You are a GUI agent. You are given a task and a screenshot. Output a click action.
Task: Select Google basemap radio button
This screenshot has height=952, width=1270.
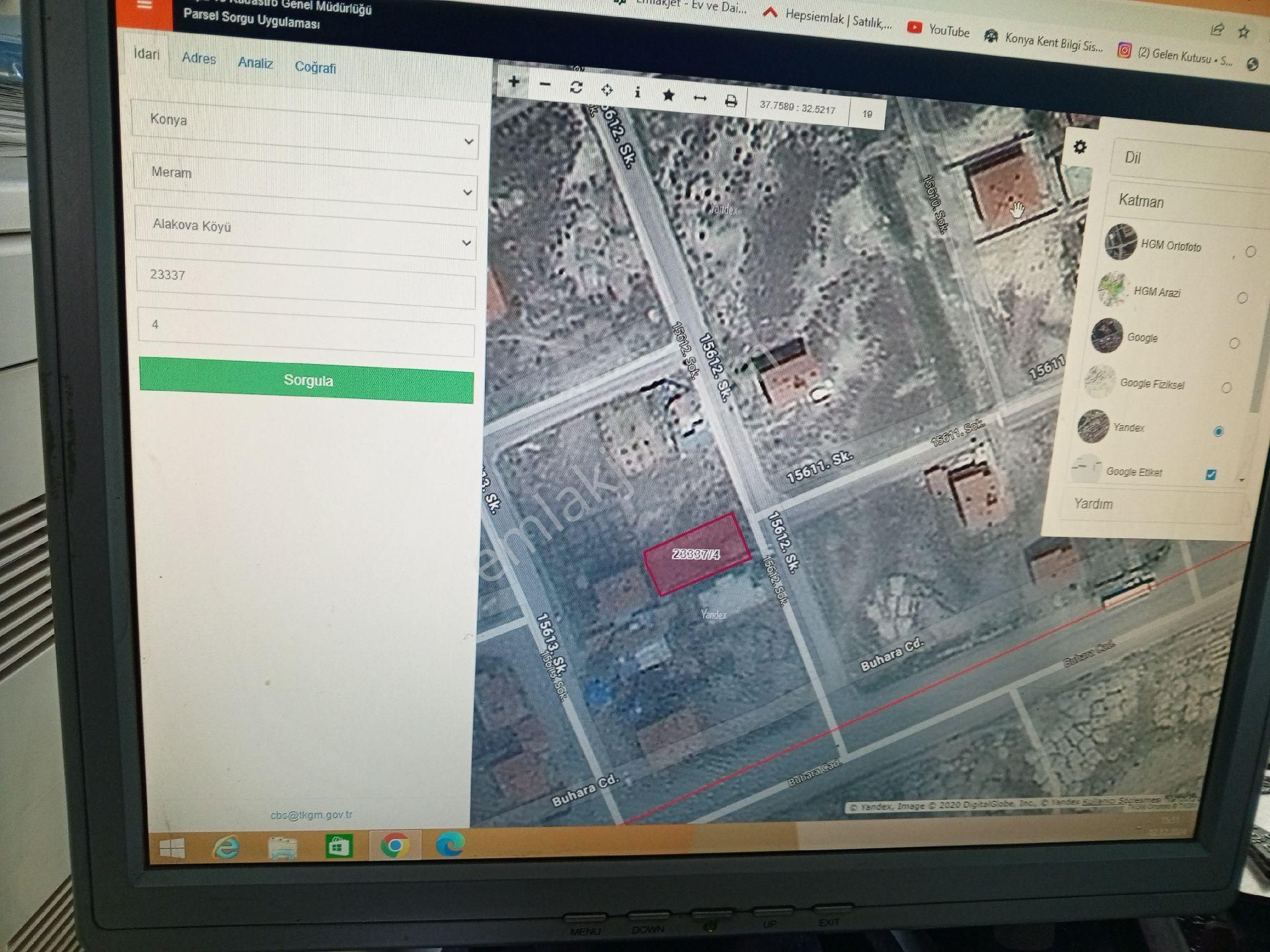click(1234, 343)
